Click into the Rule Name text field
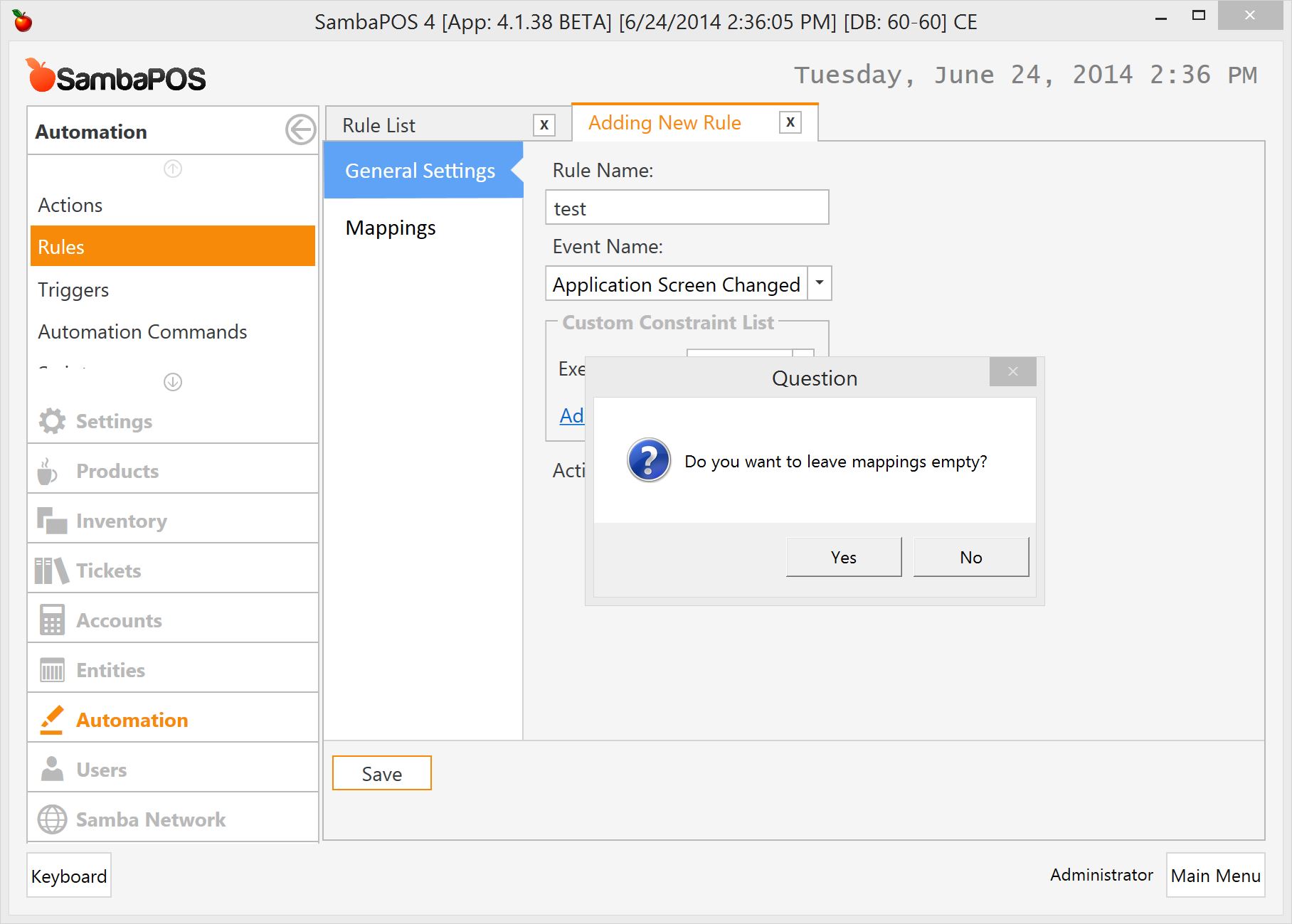 pyautogui.click(x=687, y=208)
